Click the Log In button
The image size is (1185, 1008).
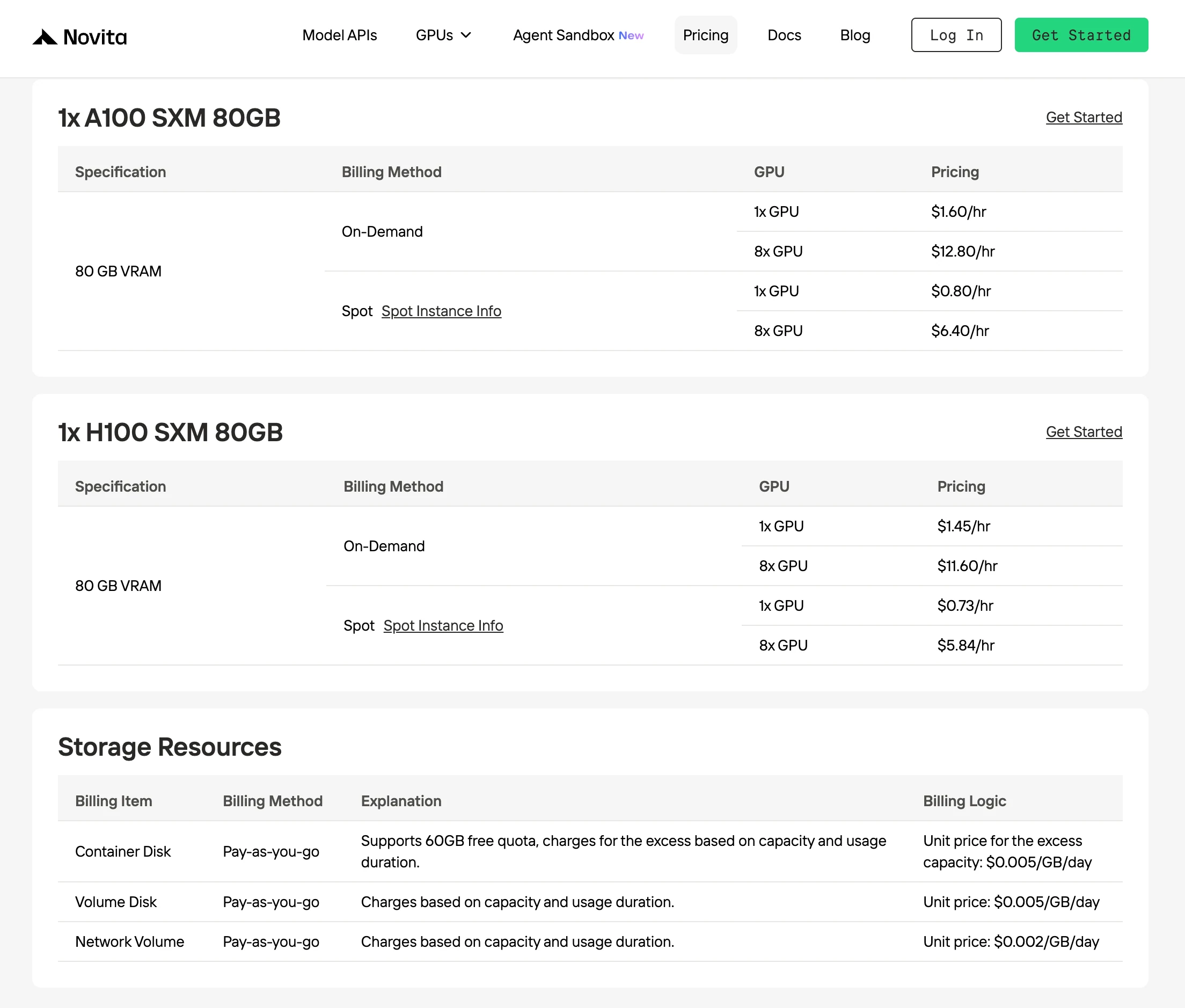click(x=956, y=35)
